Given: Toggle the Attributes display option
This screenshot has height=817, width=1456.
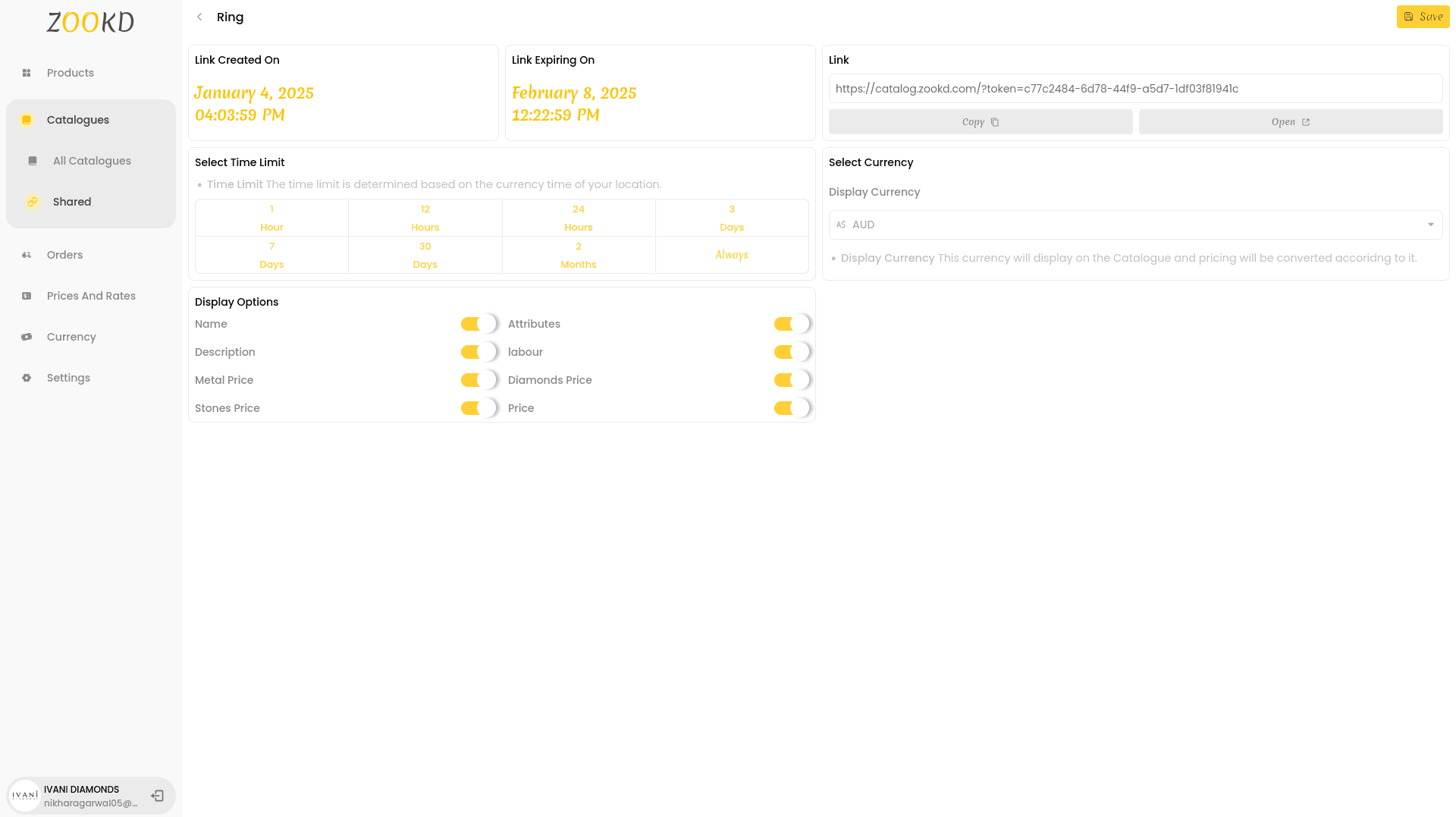Looking at the screenshot, I should tap(792, 323).
